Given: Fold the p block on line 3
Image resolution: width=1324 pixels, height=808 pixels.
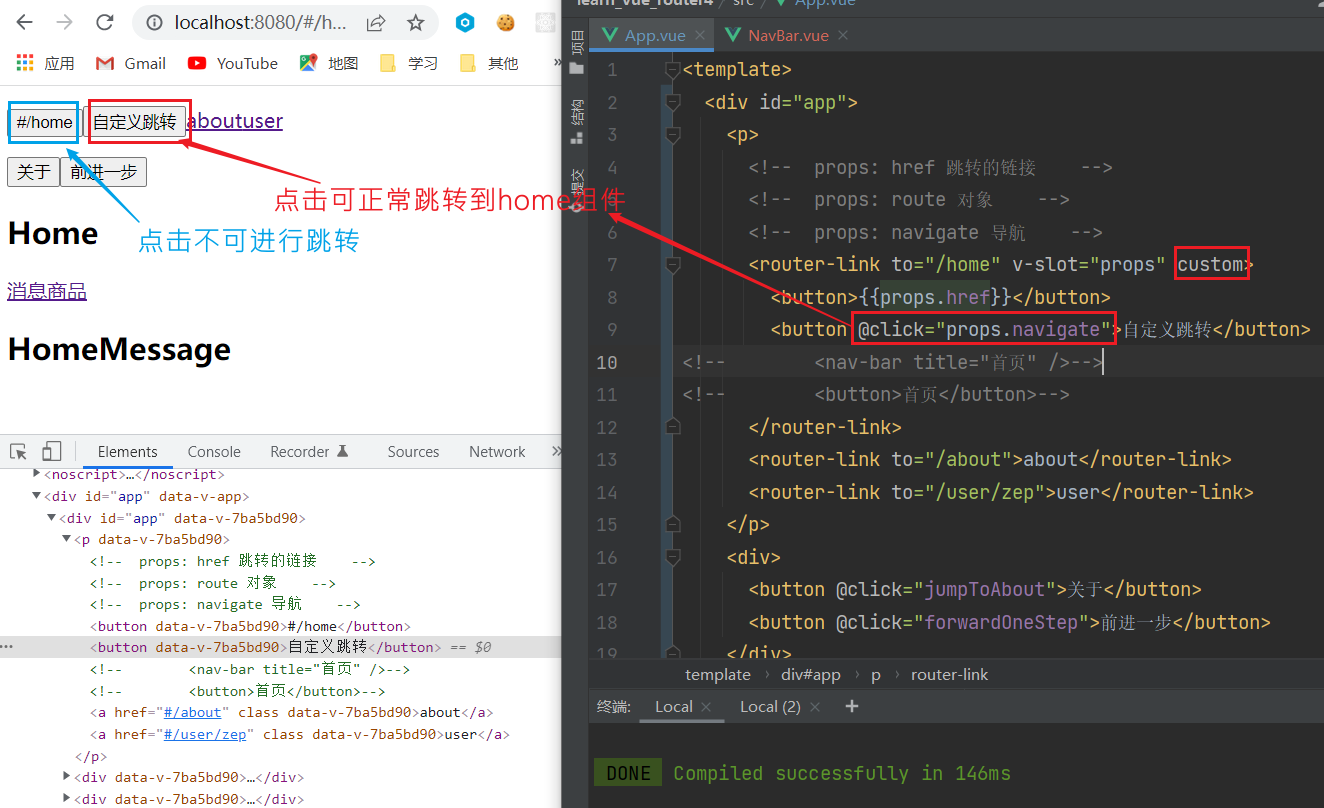Looking at the screenshot, I should click(x=673, y=134).
